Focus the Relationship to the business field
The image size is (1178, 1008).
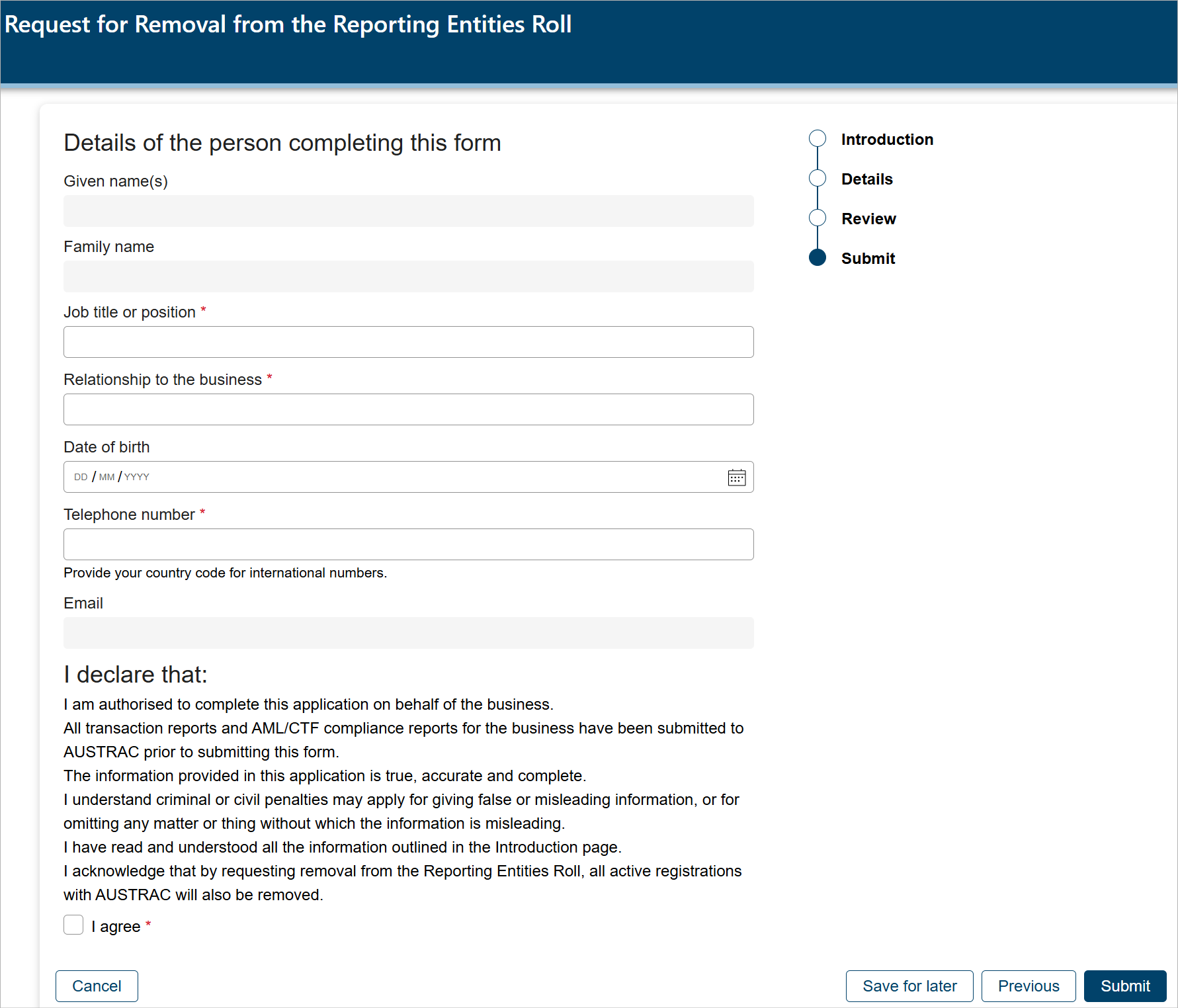[x=408, y=409]
